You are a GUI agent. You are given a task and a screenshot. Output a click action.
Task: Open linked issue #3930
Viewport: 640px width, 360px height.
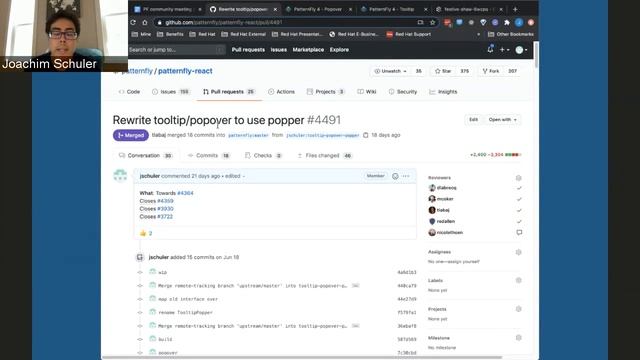pyautogui.click(x=165, y=209)
